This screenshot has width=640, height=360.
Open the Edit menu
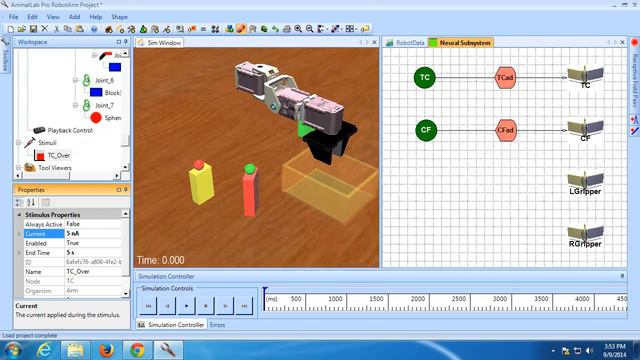click(x=32, y=17)
